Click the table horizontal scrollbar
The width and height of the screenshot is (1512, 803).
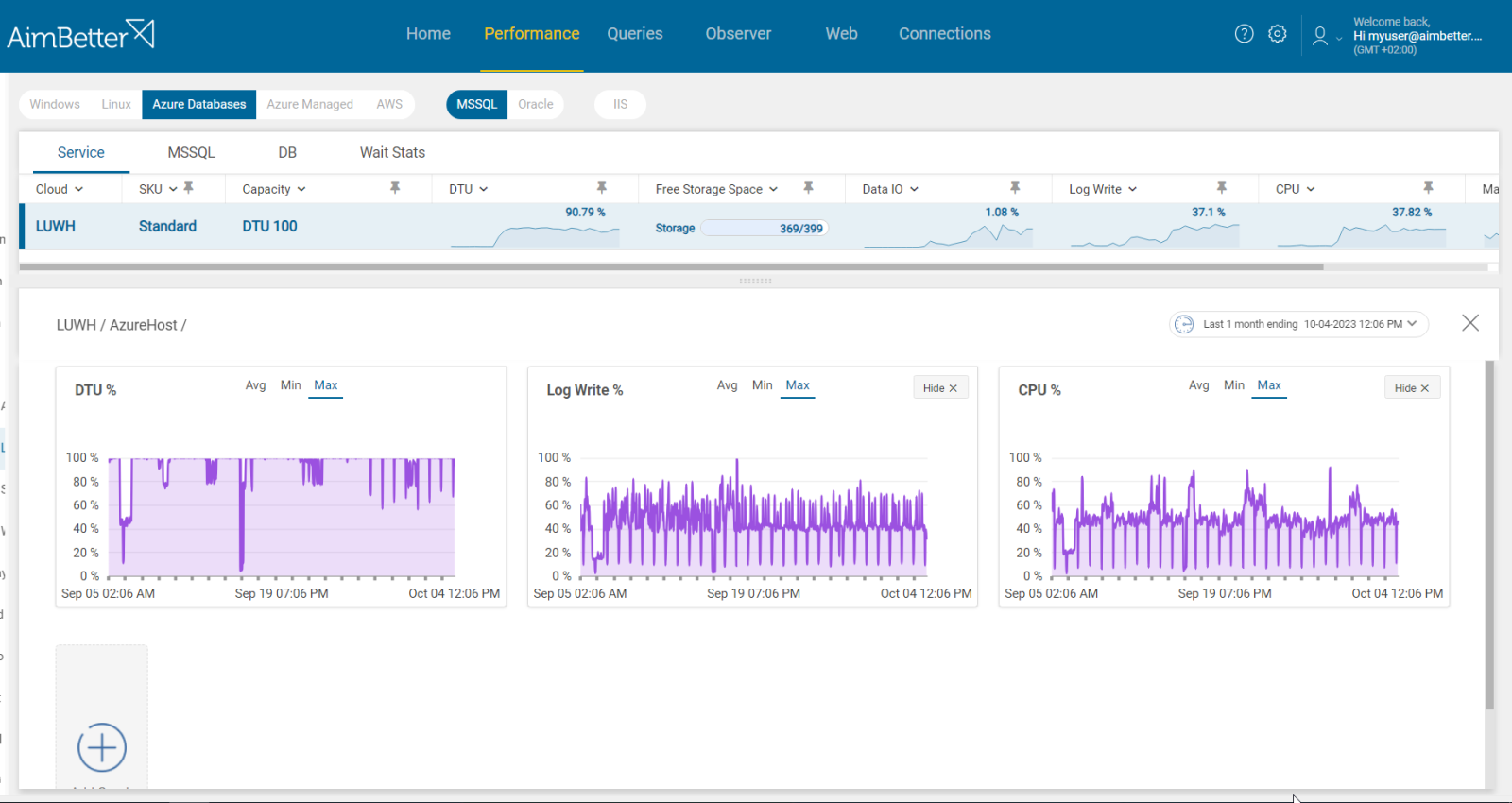pyautogui.click(x=671, y=267)
